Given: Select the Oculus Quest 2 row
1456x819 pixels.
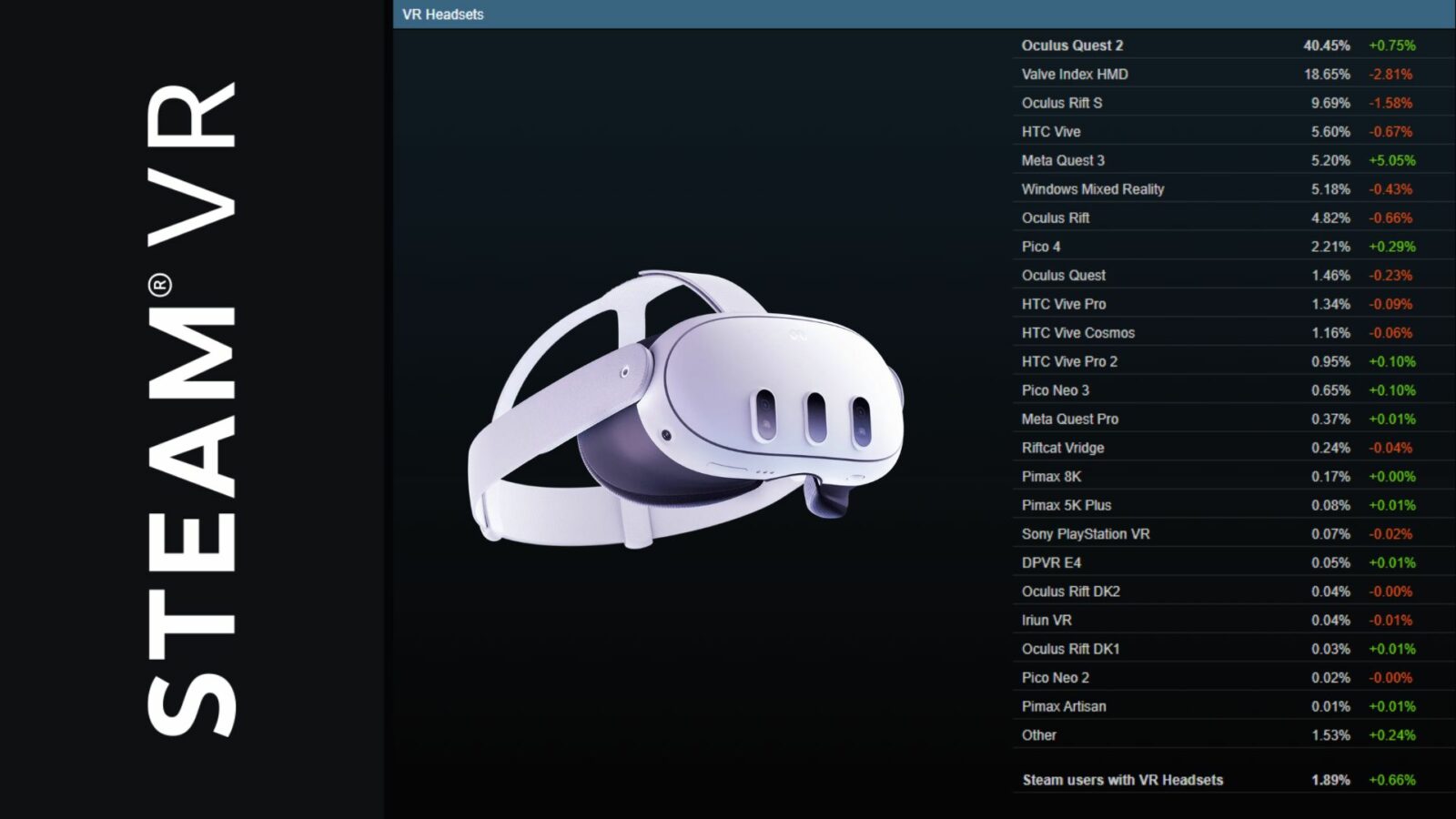Looking at the screenshot, I should [x=1072, y=45].
